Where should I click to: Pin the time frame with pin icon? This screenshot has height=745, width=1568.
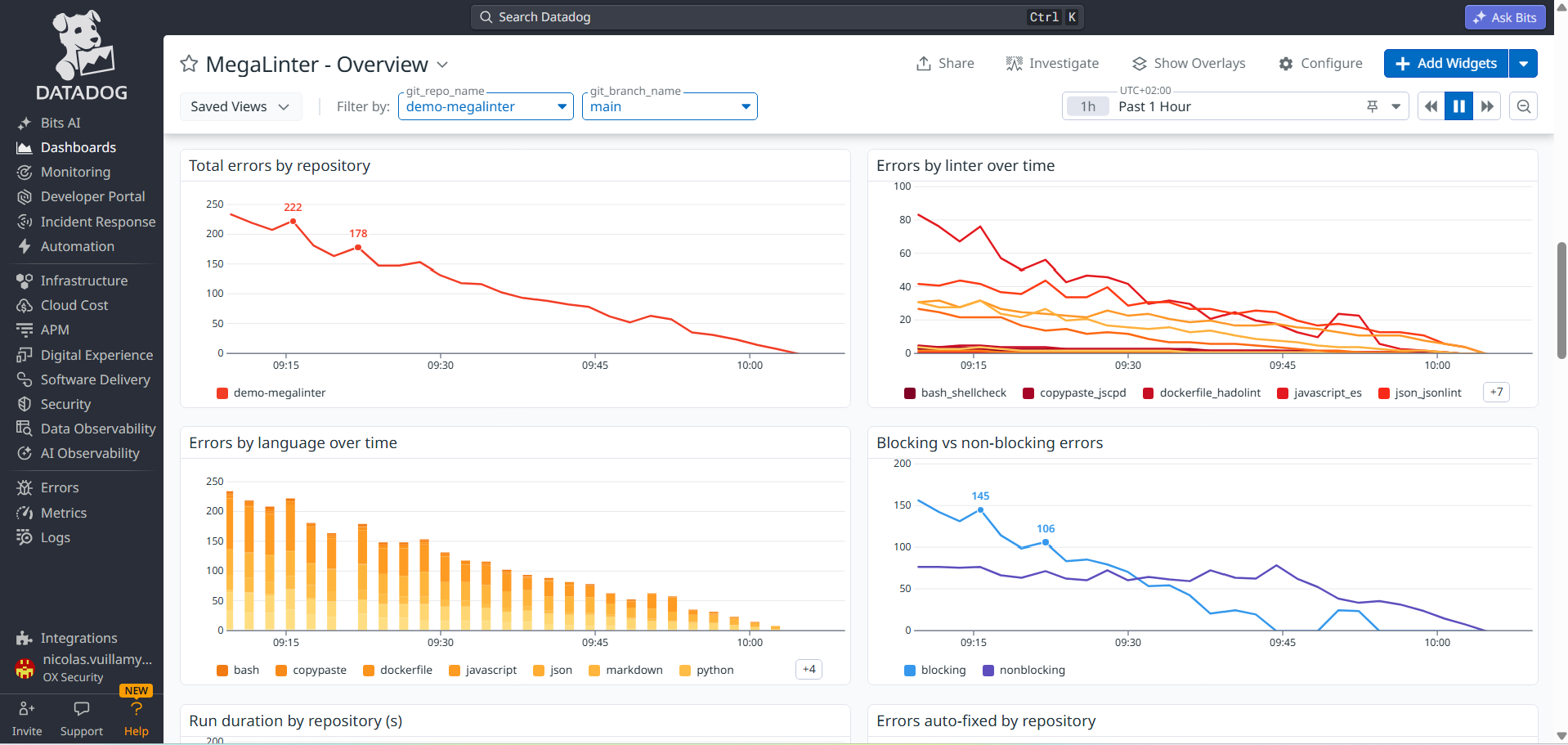1373,106
